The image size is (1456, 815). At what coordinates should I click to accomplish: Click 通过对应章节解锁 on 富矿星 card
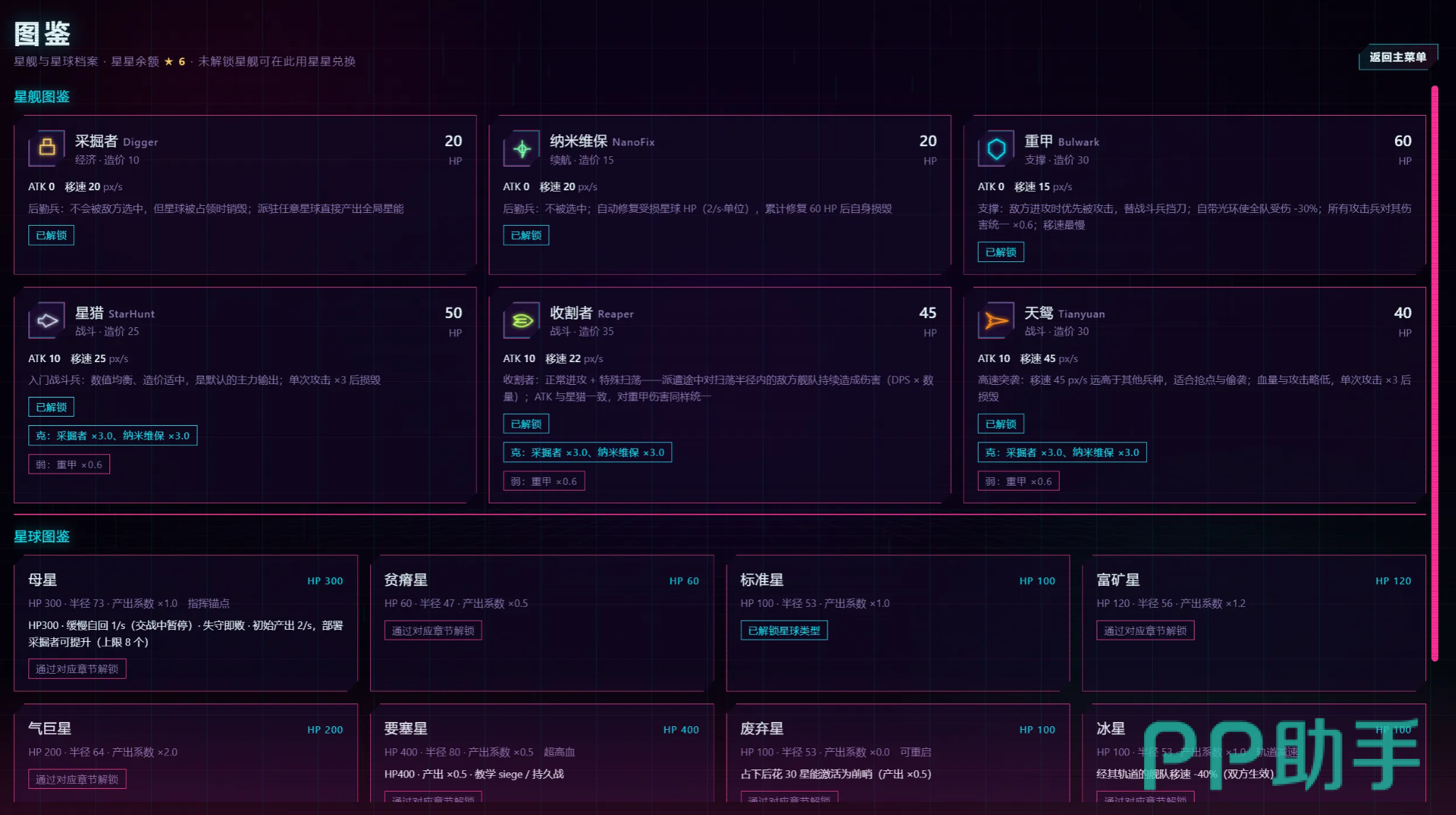1145,630
